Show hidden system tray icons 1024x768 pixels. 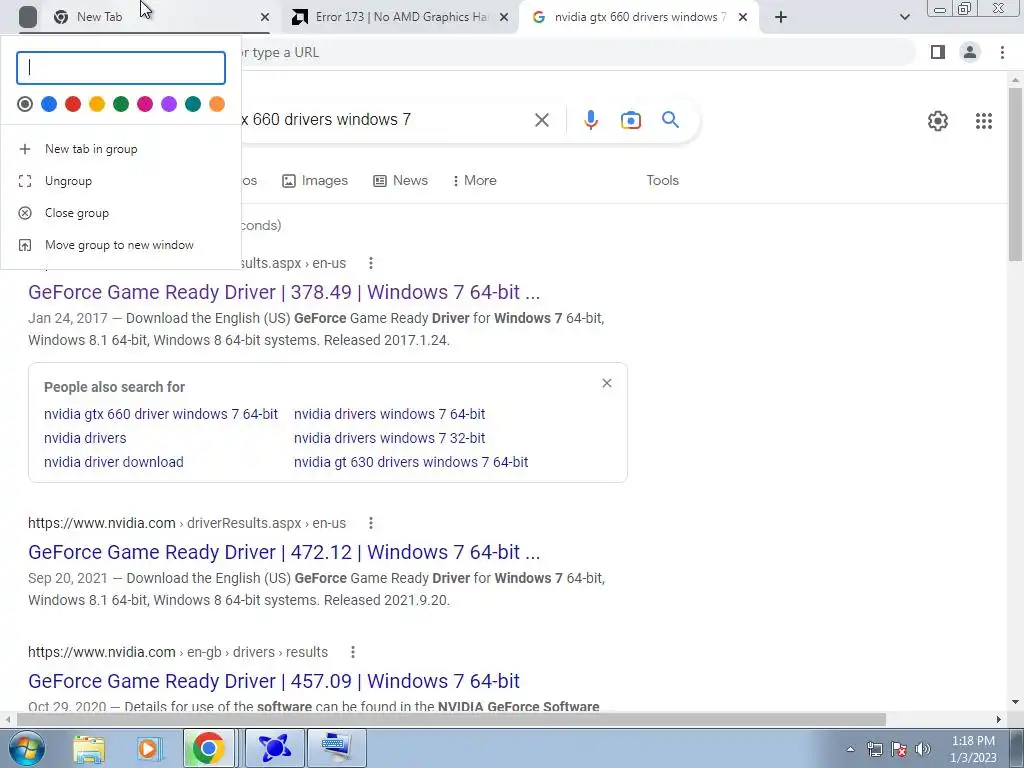pyautogui.click(x=850, y=750)
